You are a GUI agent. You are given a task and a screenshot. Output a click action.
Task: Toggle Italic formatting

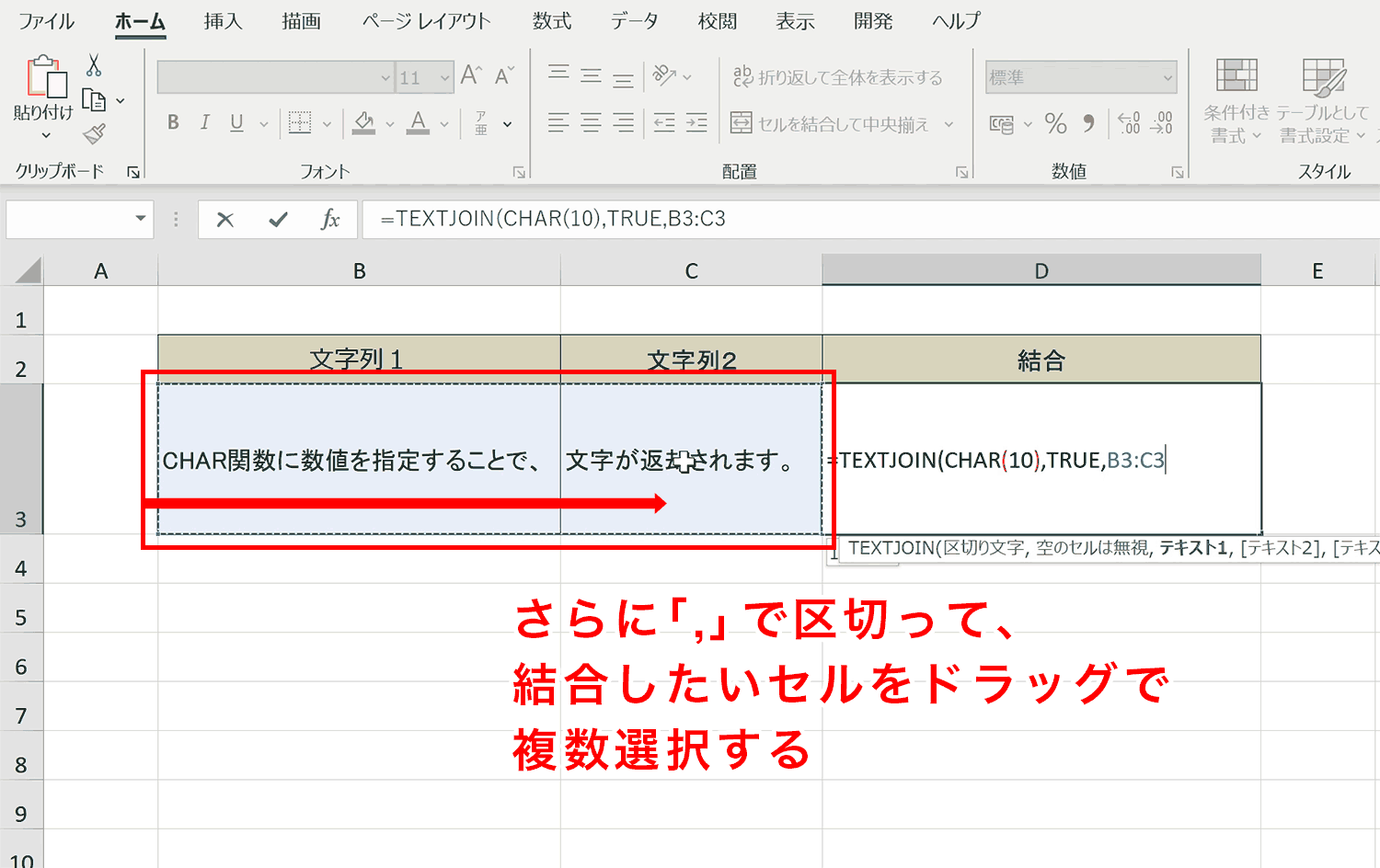pyautogui.click(x=205, y=122)
